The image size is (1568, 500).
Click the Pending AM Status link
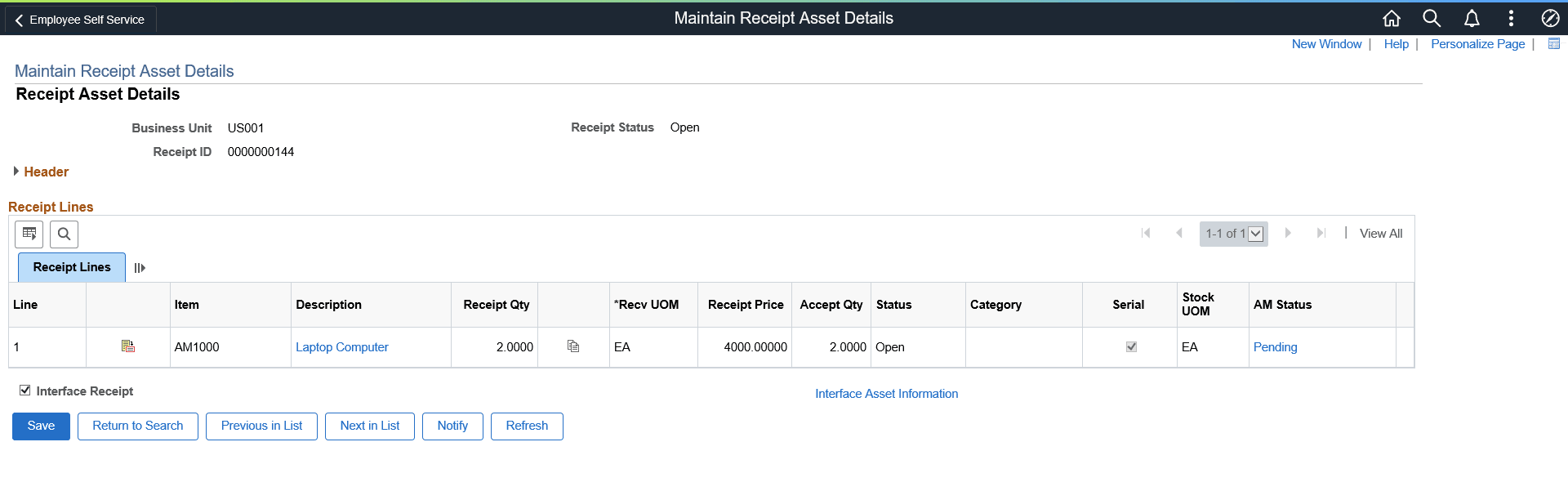[1275, 346]
